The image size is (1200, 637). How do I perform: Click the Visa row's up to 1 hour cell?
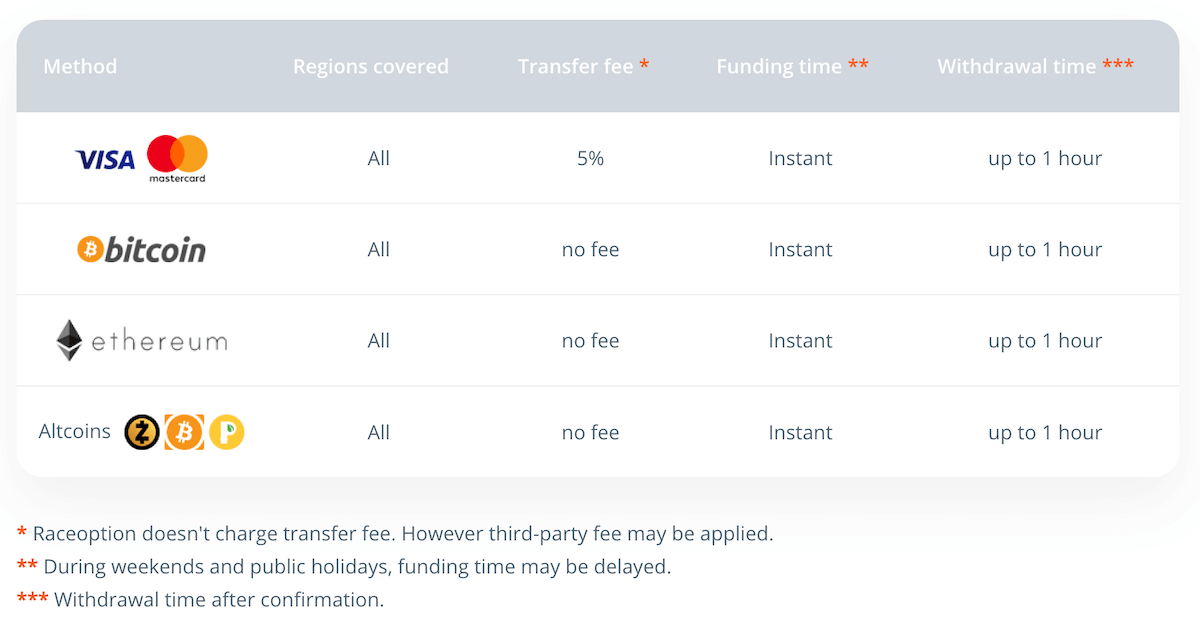click(1045, 158)
